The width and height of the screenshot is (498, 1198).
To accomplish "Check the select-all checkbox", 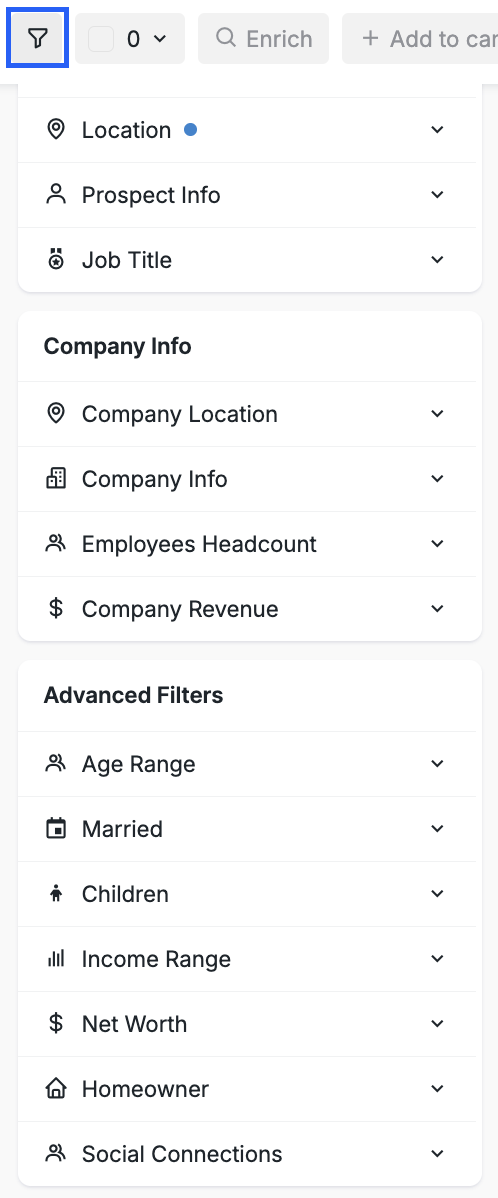I will (x=101, y=38).
